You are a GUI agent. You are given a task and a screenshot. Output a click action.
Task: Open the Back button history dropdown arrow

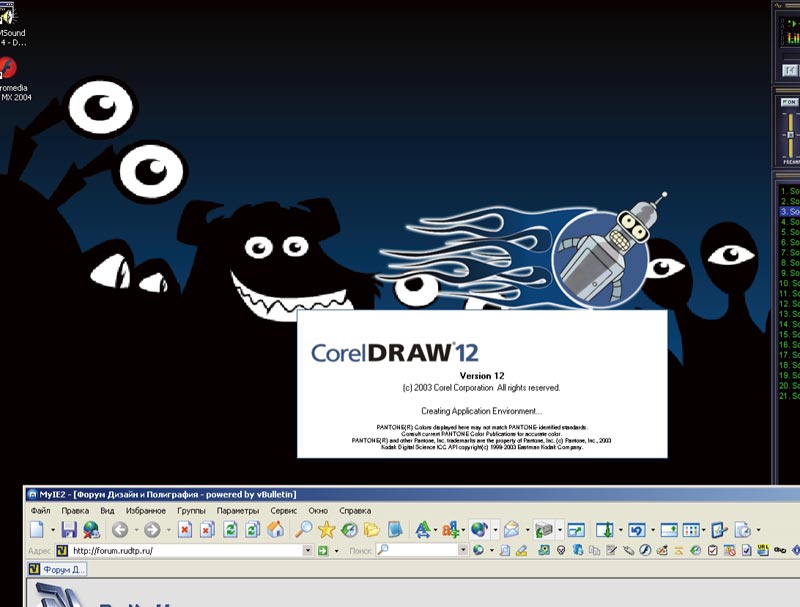click(x=136, y=530)
